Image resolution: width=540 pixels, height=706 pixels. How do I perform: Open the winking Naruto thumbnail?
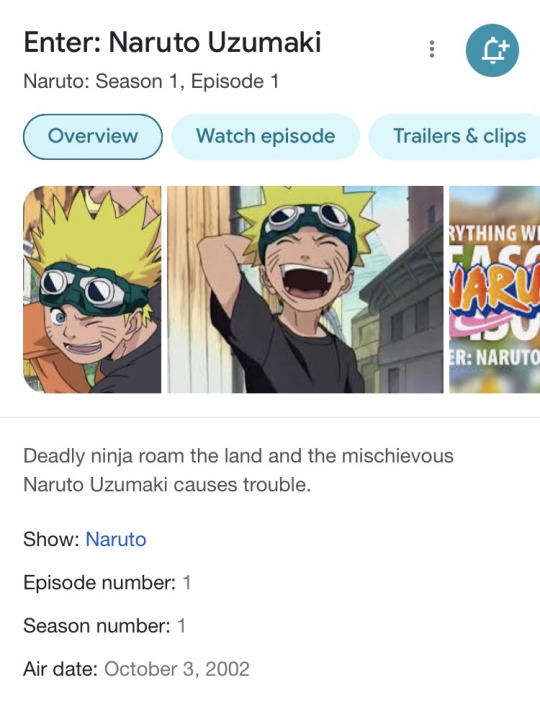click(92, 290)
